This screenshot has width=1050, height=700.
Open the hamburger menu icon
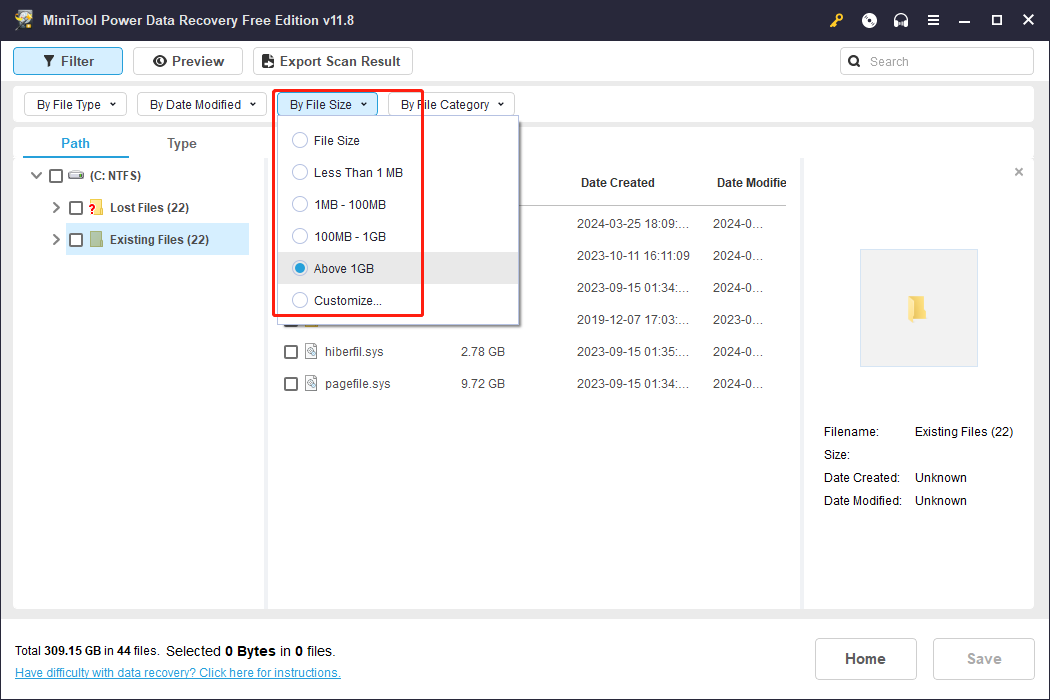pyautogui.click(x=933, y=20)
